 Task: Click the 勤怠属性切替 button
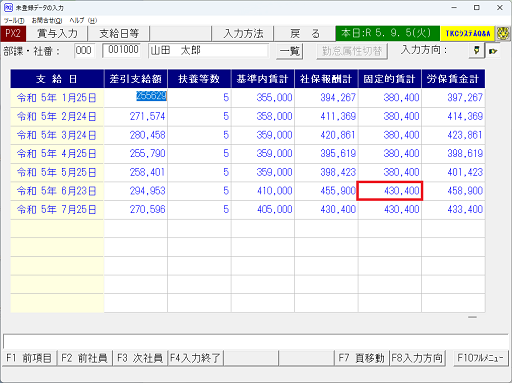coord(352,51)
